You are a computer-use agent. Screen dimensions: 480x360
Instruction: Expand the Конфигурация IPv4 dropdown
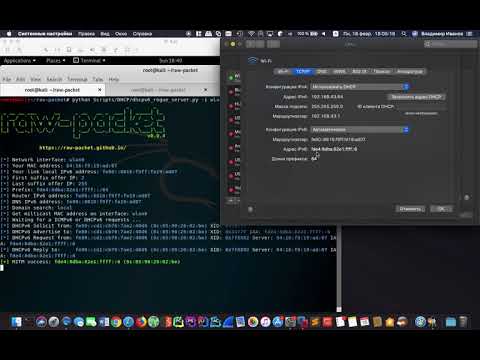pos(360,87)
